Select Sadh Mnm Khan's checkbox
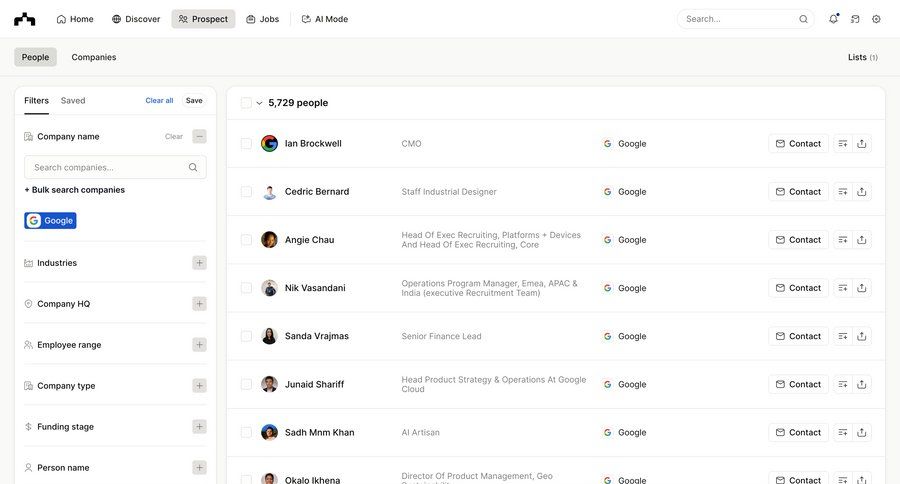This screenshot has height=484, width=900. (246, 432)
